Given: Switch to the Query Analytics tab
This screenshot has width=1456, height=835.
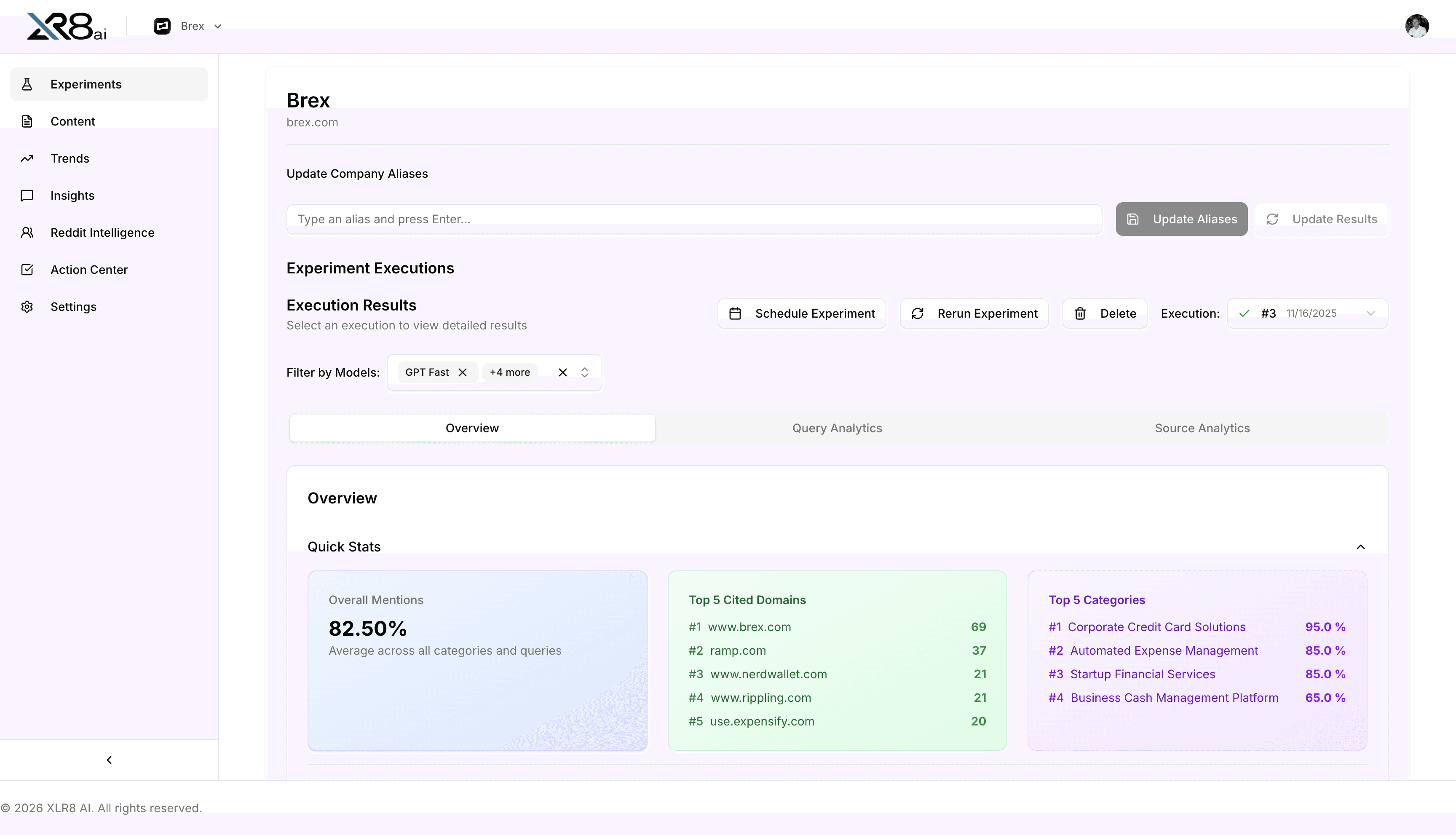Looking at the screenshot, I should pyautogui.click(x=837, y=428).
